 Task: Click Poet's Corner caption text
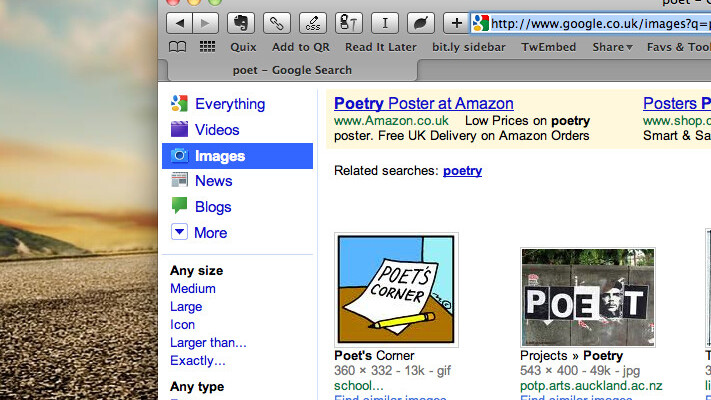tap(374, 356)
